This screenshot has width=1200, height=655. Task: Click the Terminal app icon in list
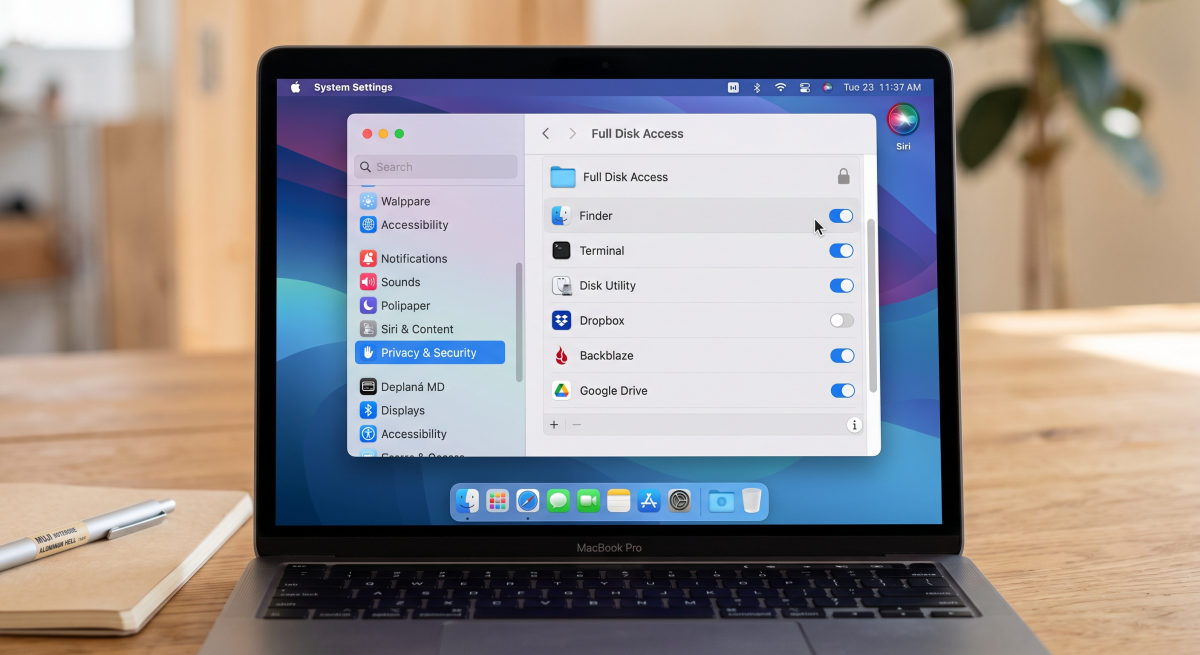pos(562,251)
